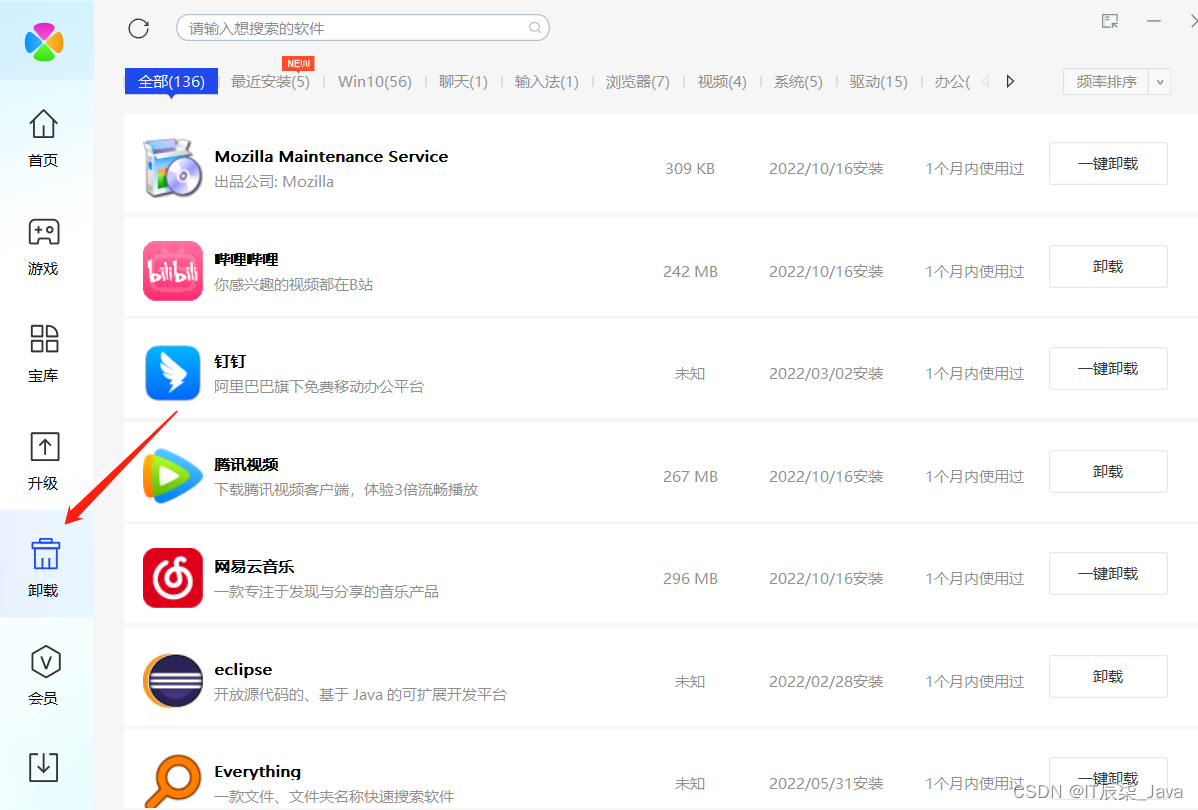Open the download manager icon in sidebar
The width and height of the screenshot is (1198, 810).
(44, 766)
